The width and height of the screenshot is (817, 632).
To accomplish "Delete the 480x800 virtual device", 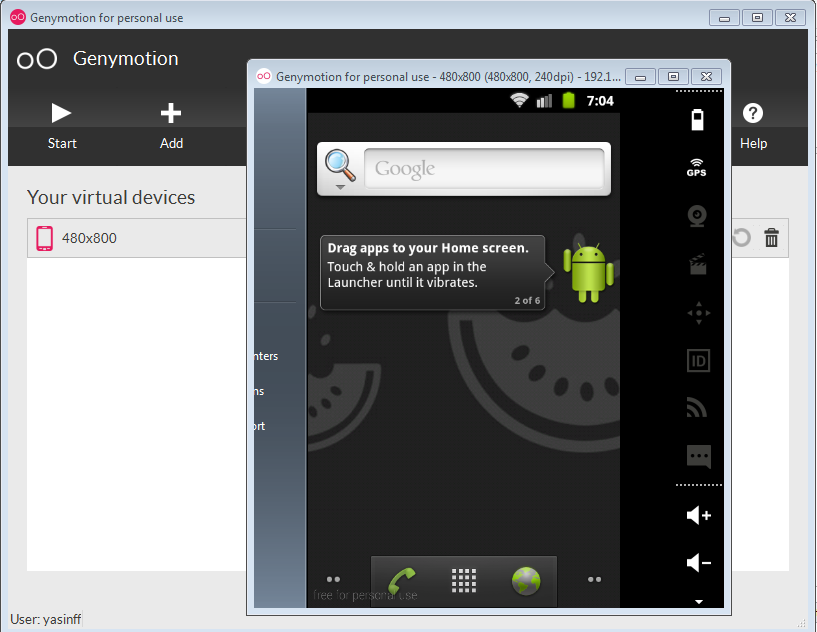I will (x=771, y=238).
